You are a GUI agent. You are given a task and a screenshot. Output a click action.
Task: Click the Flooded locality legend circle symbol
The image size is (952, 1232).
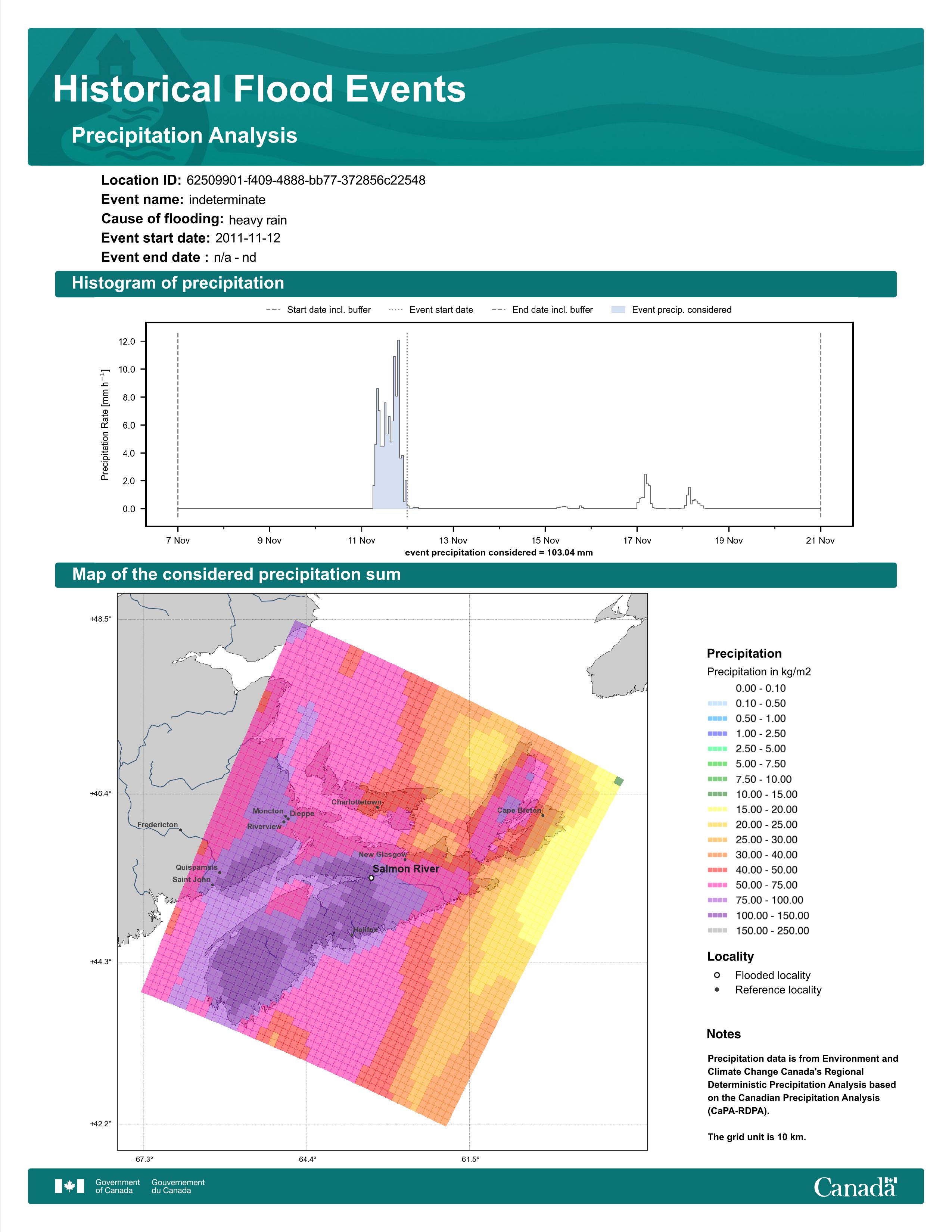click(x=717, y=975)
